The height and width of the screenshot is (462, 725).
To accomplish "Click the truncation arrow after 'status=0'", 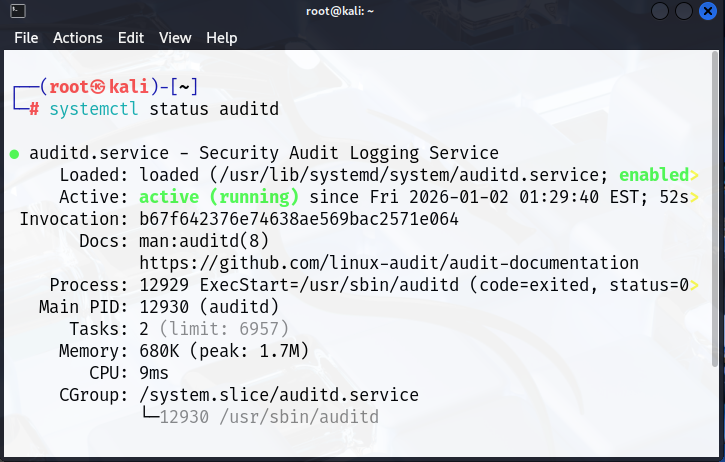I will pyautogui.click(x=694, y=285).
